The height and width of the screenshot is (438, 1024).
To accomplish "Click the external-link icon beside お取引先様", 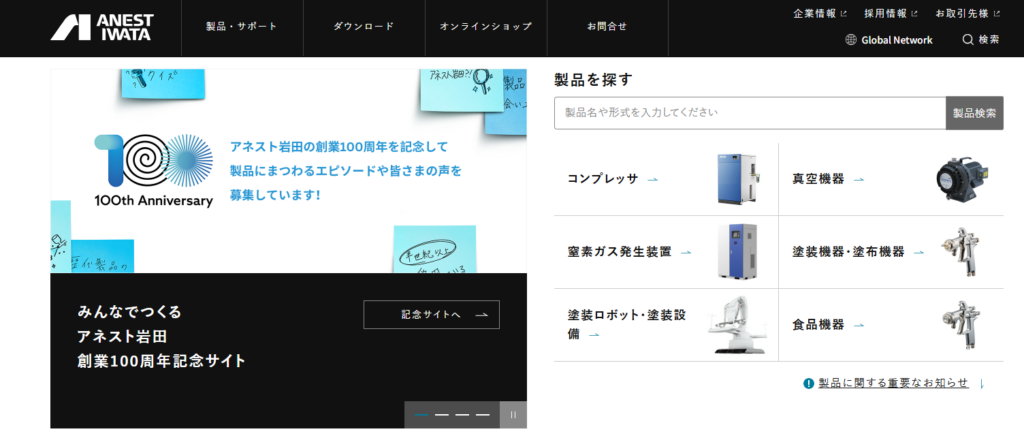I will [x=997, y=13].
